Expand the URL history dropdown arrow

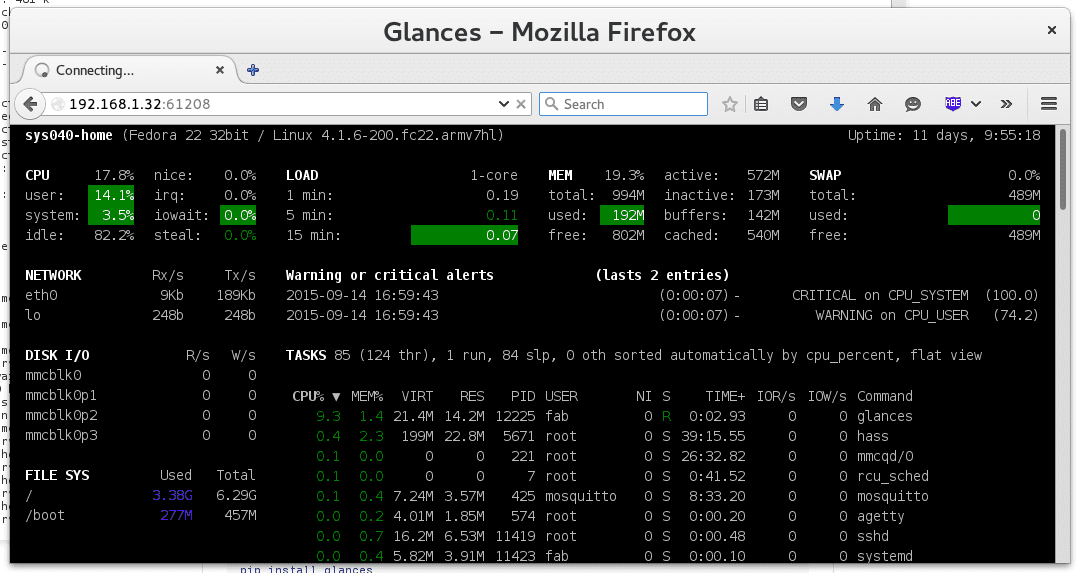[x=504, y=104]
